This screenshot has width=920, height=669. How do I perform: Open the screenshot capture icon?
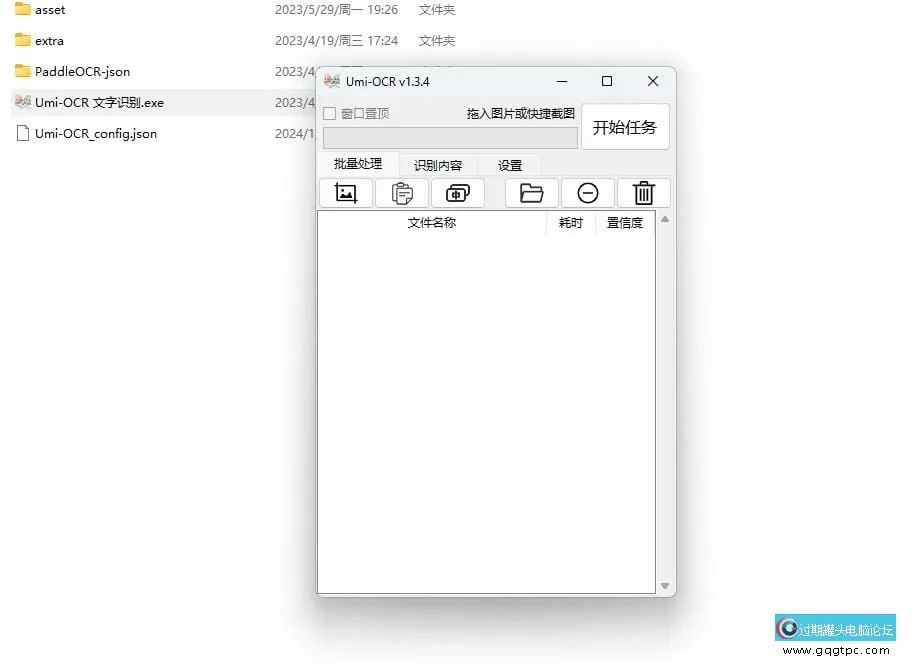[458, 192]
